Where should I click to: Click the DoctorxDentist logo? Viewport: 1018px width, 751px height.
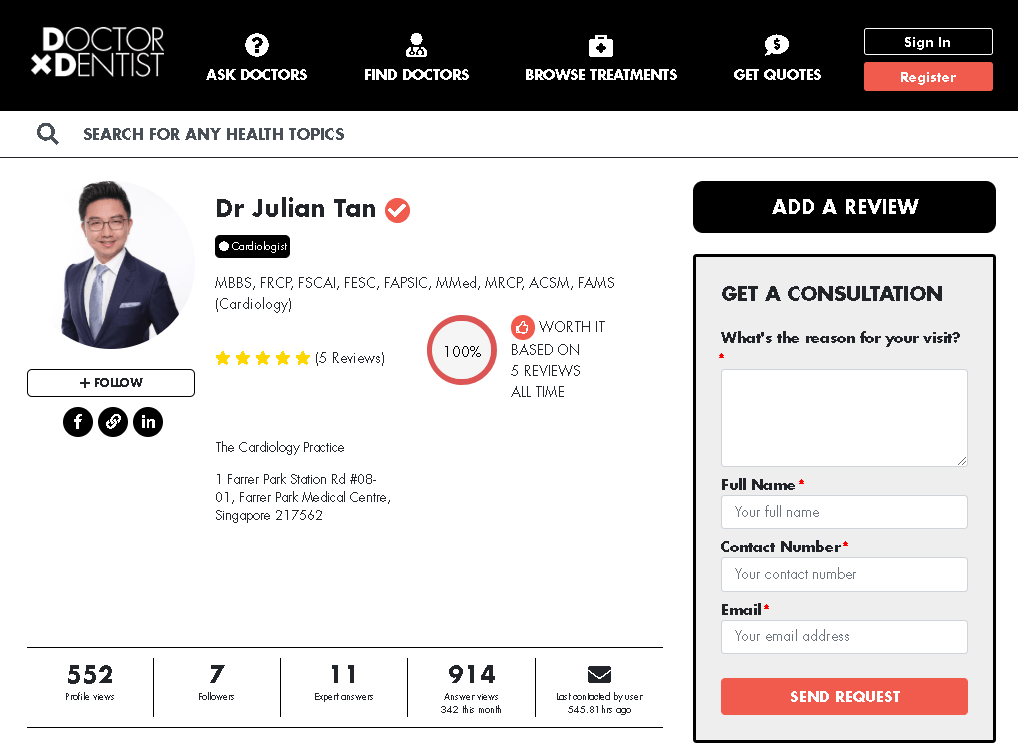pos(98,53)
